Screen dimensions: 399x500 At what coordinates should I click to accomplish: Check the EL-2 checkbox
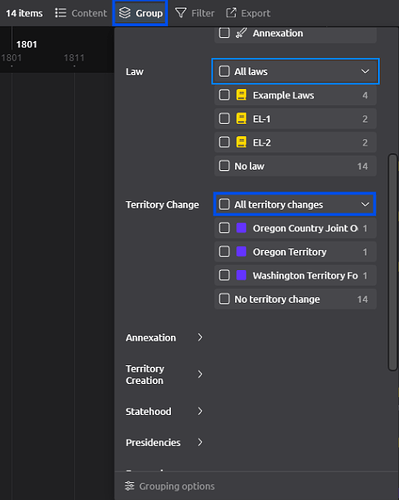coord(224,142)
